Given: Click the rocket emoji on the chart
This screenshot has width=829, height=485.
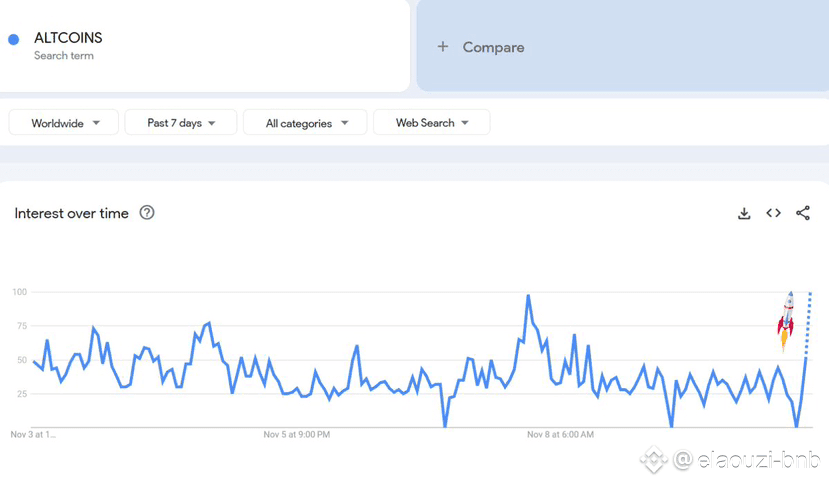Looking at the screenshot, I should [x=786, y=321].
